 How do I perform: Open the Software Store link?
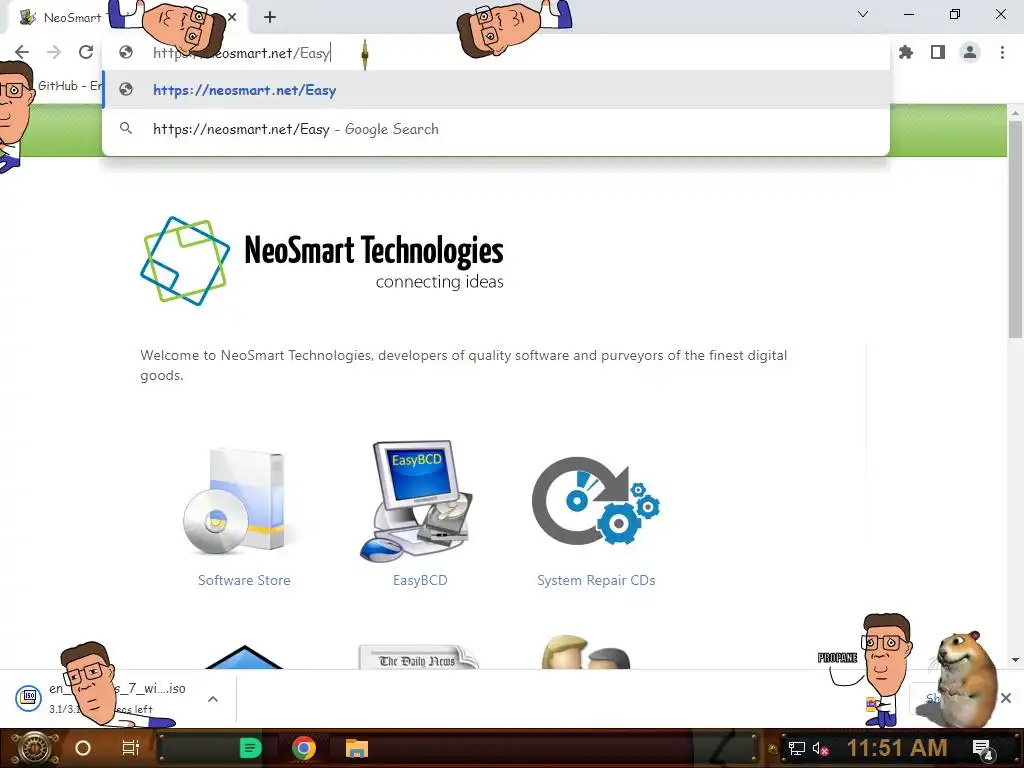[x=244, y=580]
